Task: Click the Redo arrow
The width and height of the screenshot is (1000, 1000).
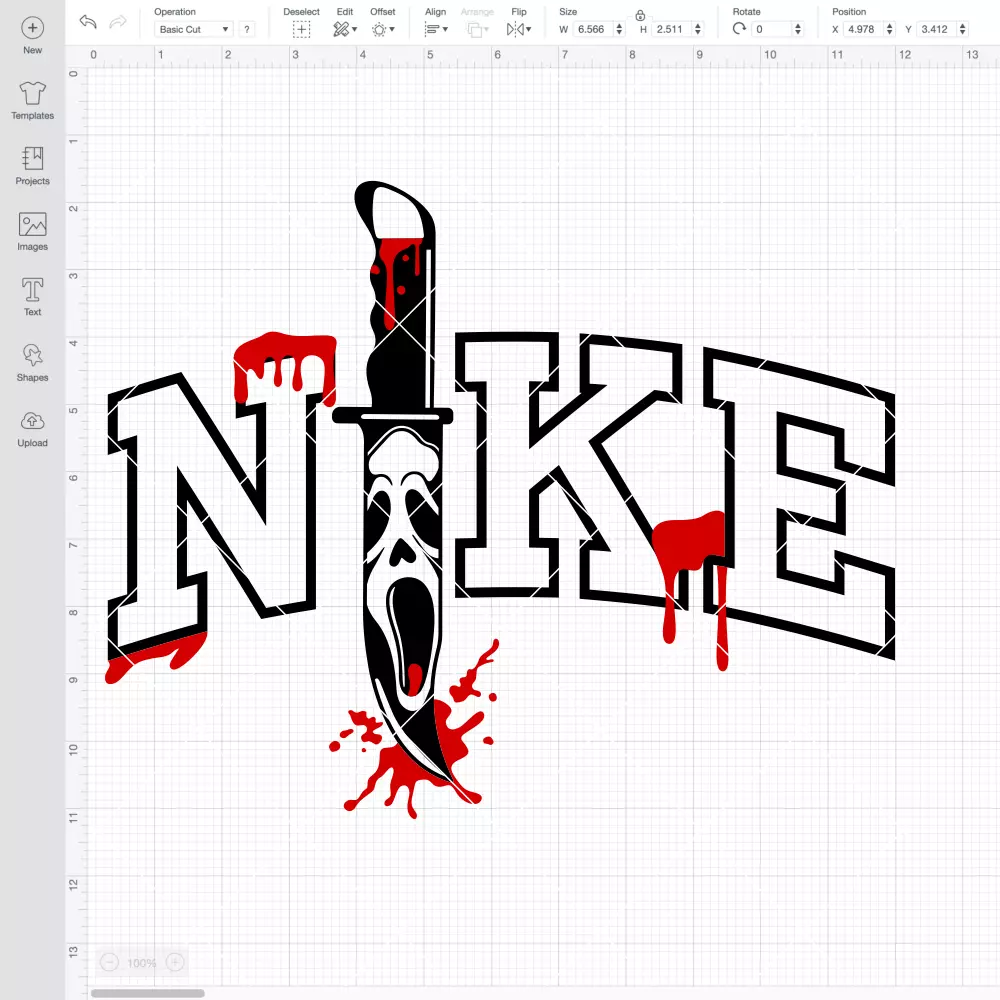Action: tap(118, 22)
